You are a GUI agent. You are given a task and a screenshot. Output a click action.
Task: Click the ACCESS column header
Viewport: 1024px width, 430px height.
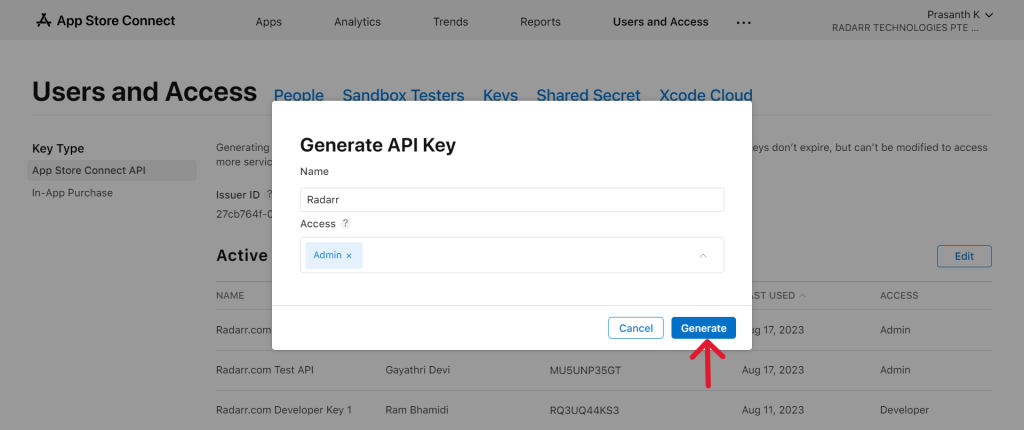(x=899, y=295)
